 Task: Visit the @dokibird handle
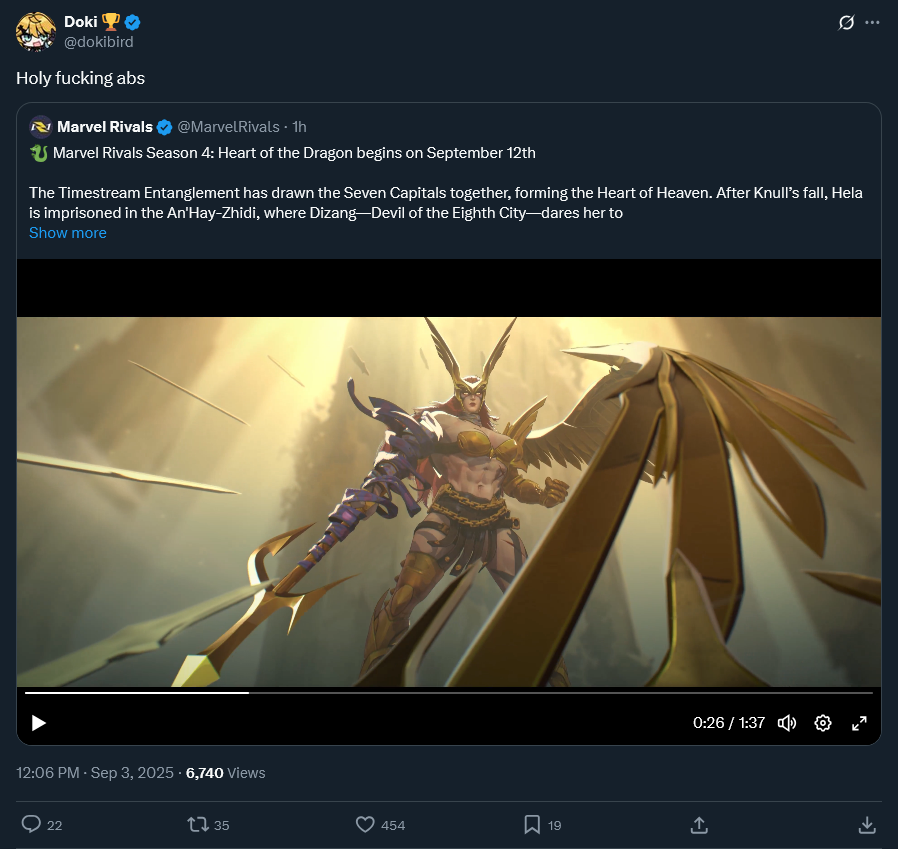pos(99,42)
